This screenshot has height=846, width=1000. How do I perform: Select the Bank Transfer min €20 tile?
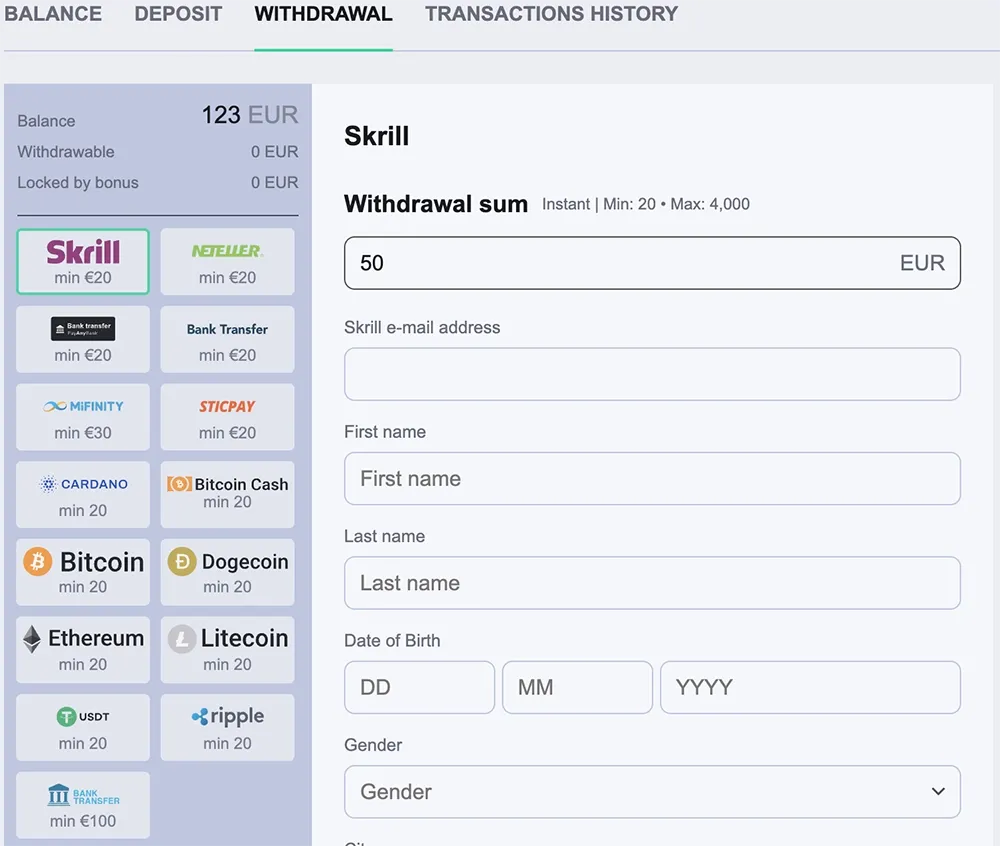[x=227, y=339]
